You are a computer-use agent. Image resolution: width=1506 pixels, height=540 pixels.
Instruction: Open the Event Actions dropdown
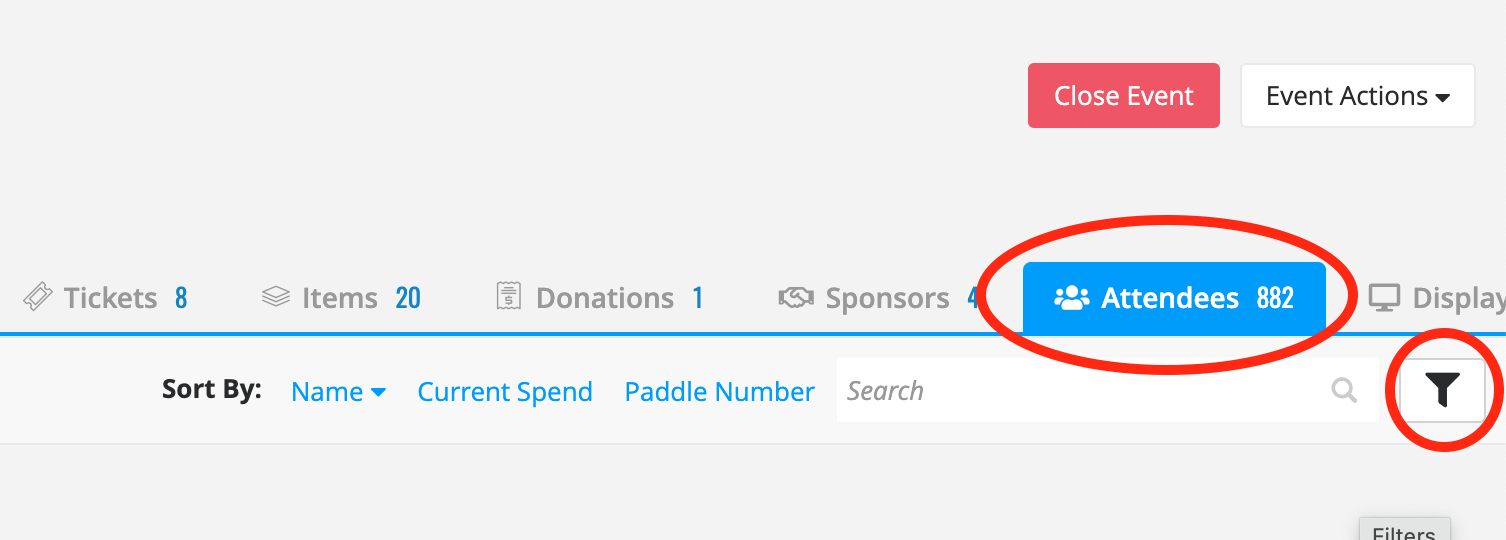1357,96
